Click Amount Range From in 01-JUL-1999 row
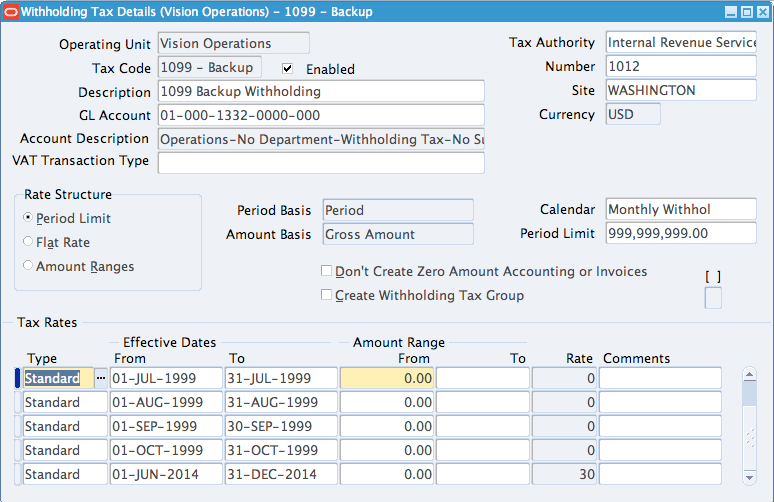 tap(387, 378)
